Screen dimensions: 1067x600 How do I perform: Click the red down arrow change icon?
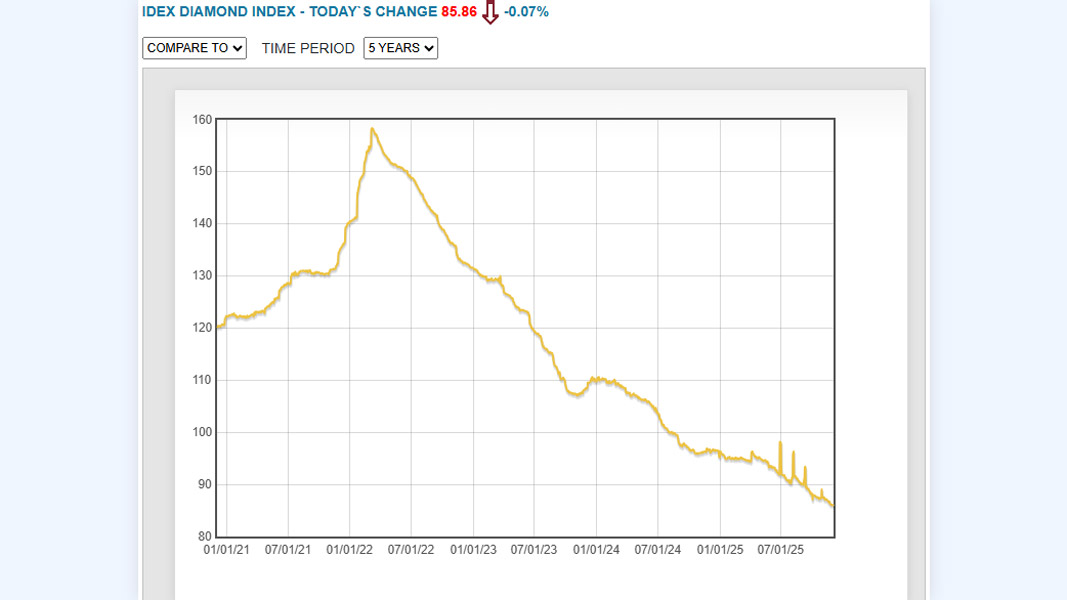coord(490,13)
